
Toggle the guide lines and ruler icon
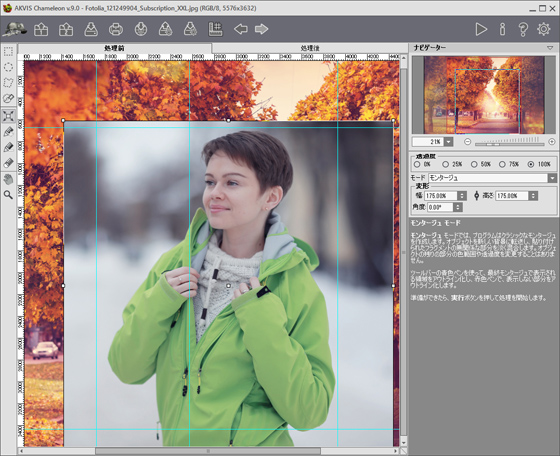[x=215, y=29]
